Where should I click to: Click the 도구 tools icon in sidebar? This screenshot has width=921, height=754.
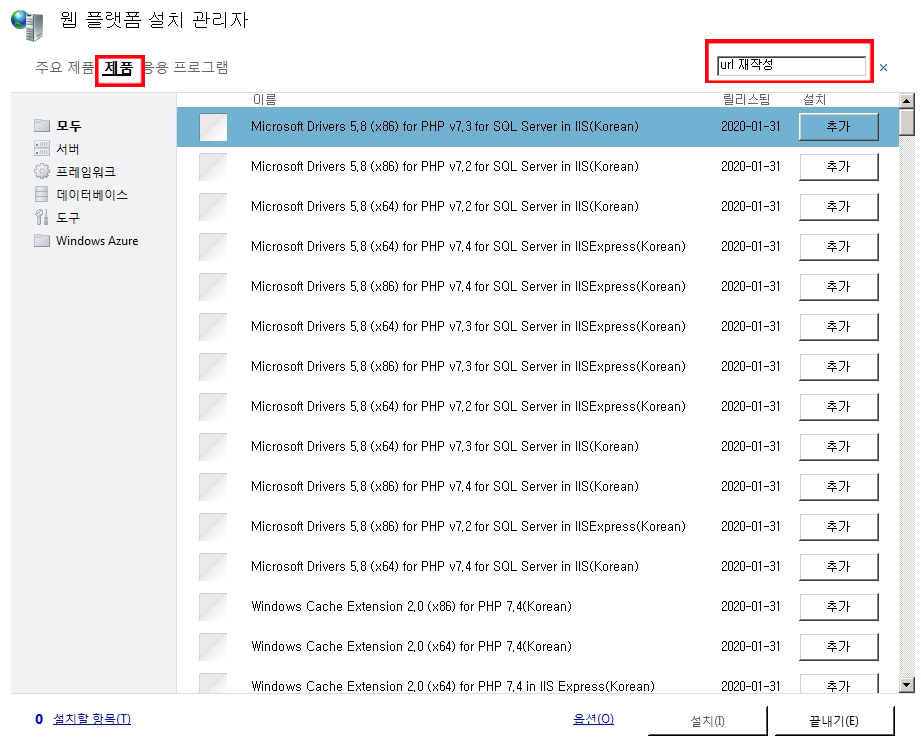(x=42, y=217)
